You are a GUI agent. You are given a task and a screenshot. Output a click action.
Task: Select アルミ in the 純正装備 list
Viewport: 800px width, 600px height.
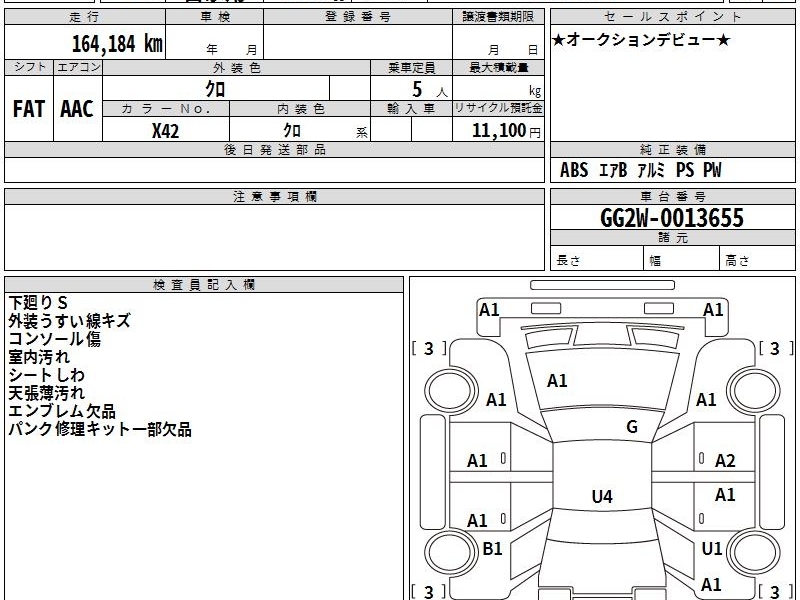pos(651,170)
